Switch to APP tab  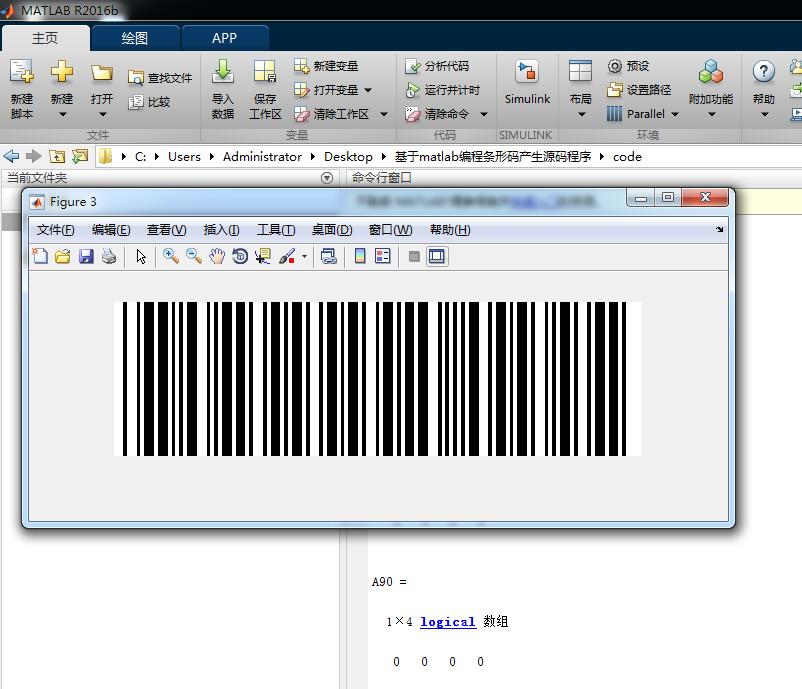tap(225, 38)
